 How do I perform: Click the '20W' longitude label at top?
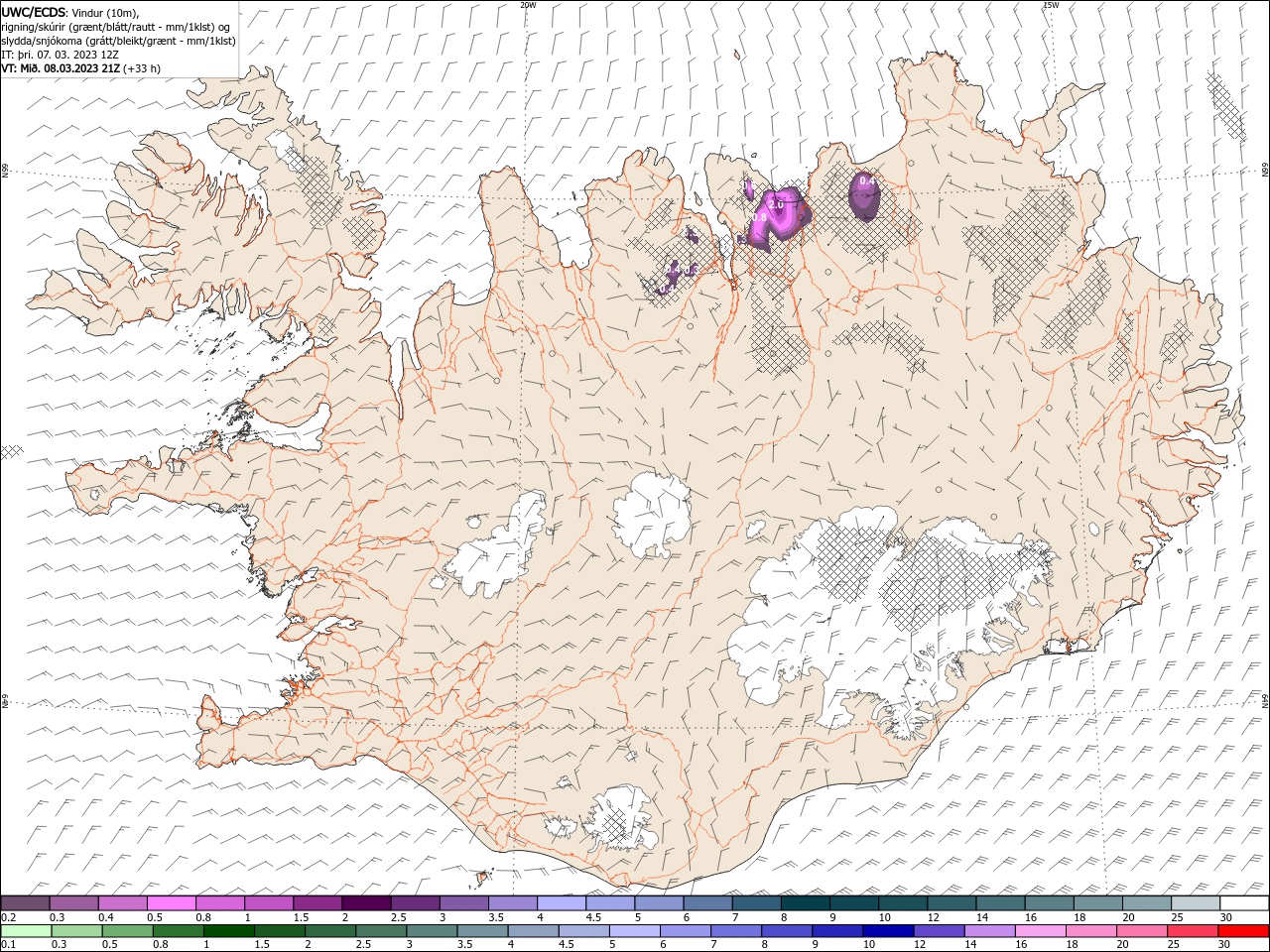pyautogui.click(x=528, y=5)
